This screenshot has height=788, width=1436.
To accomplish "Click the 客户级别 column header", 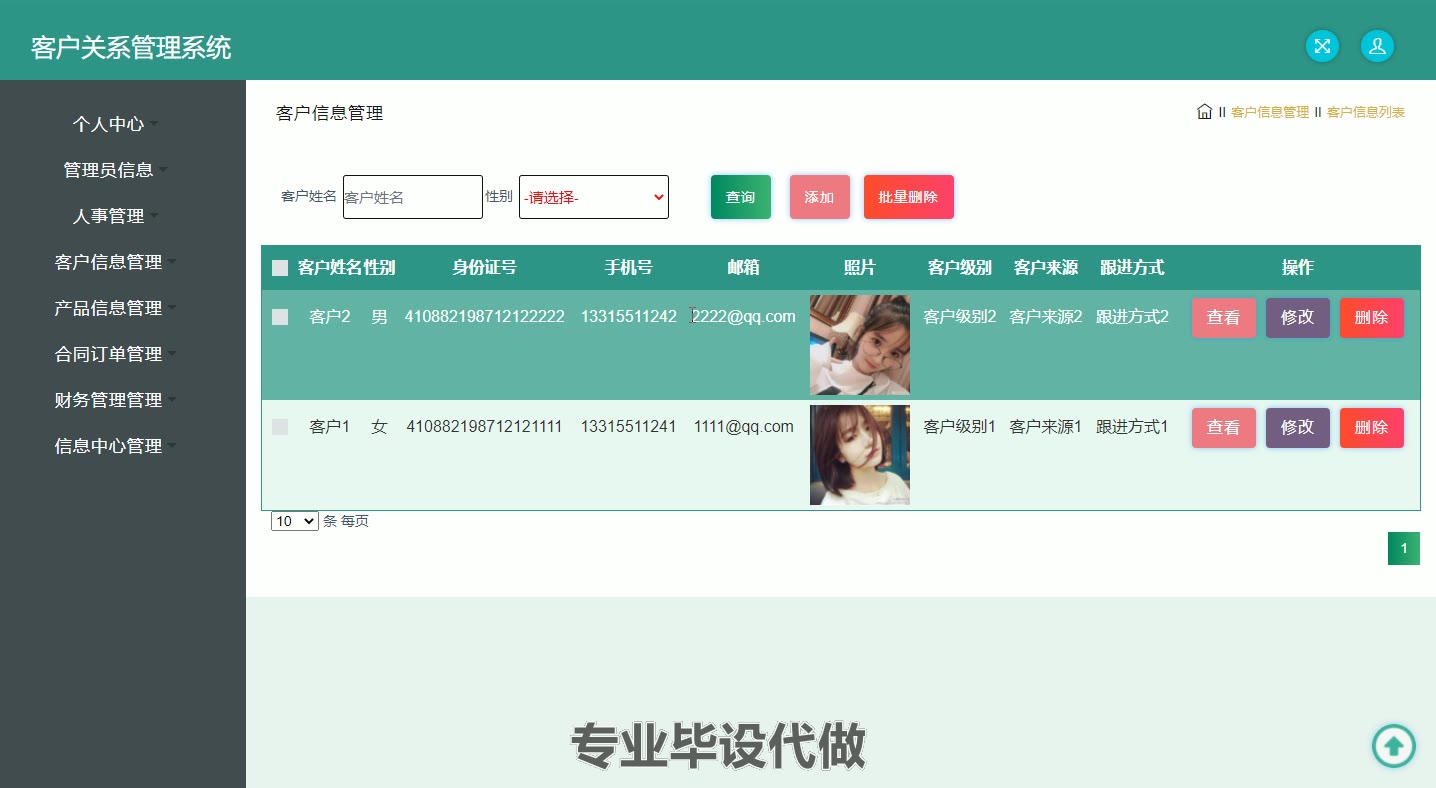I will (x=960, y=267).
